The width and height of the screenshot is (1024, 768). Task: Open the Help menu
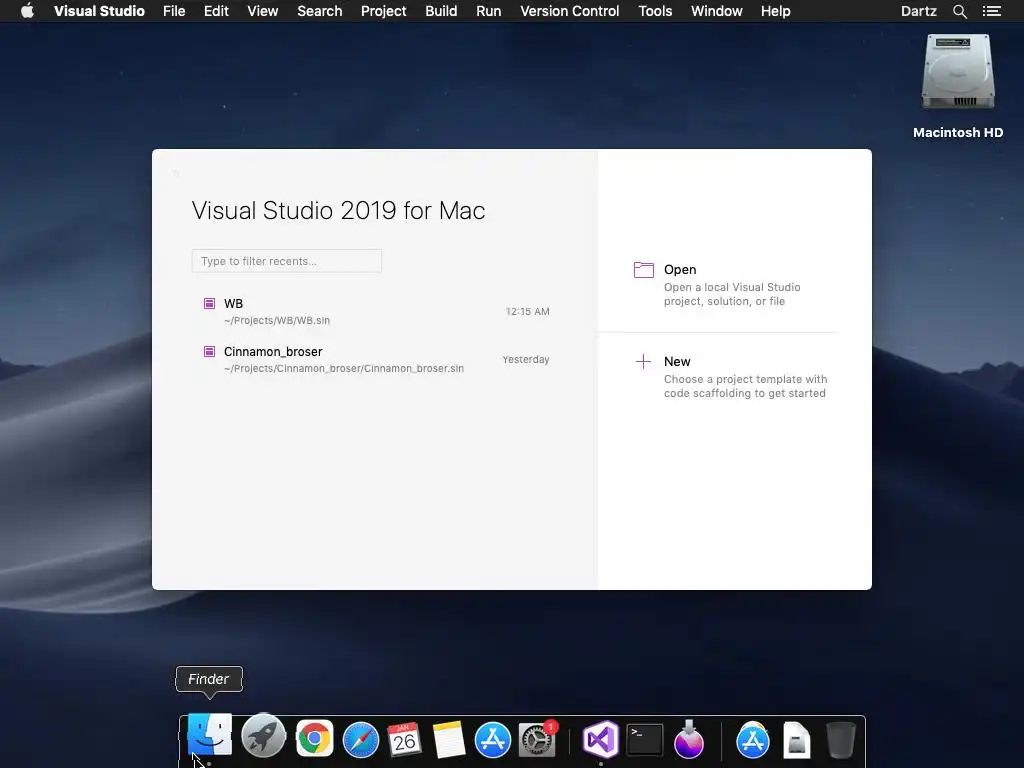775,11
